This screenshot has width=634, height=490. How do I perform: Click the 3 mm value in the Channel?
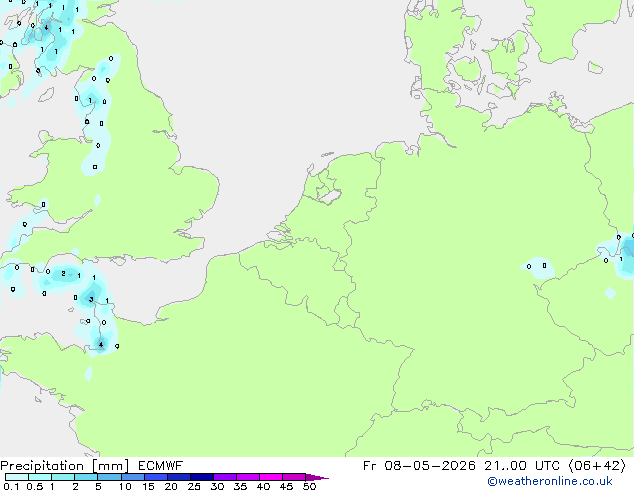pyautogui.click(x=91, y=300)
